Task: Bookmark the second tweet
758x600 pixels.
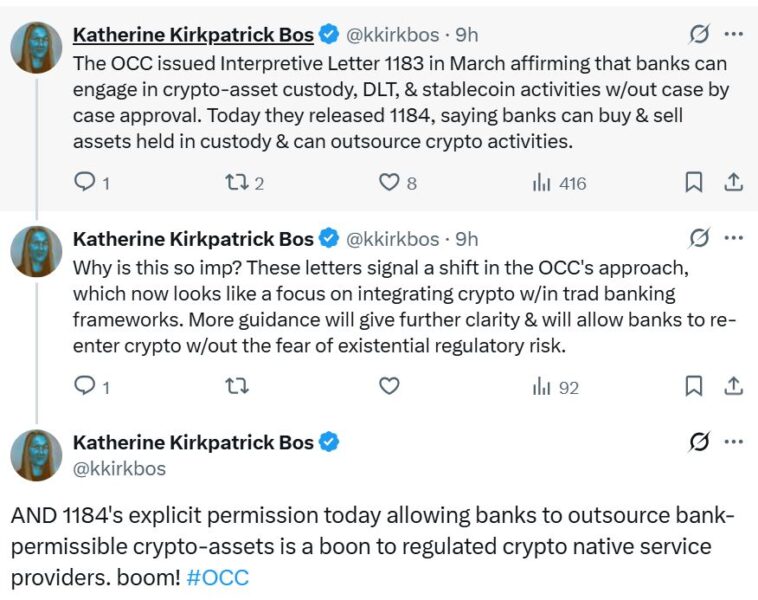Action: coord(693,387)
